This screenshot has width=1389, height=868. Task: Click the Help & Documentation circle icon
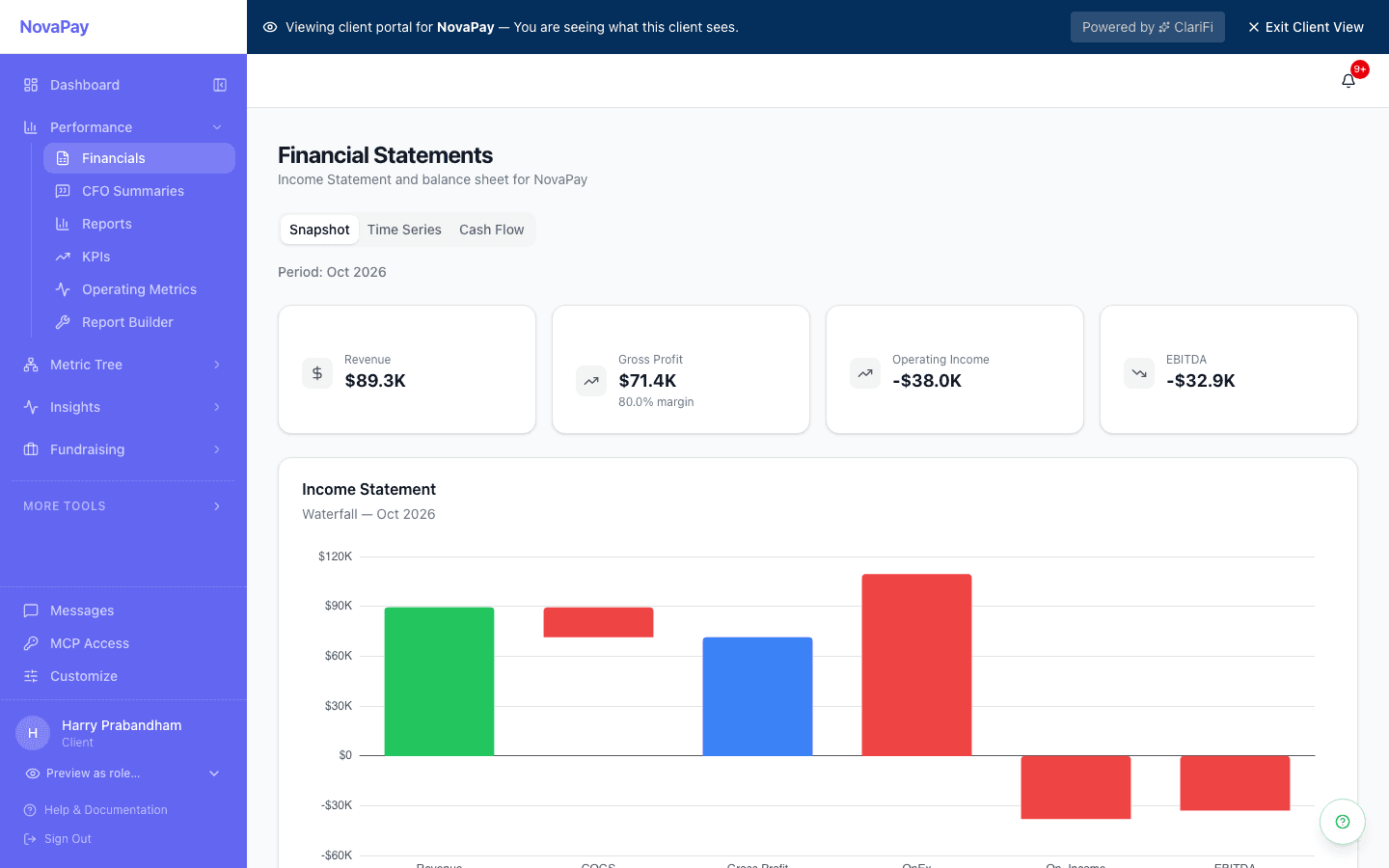pyautogui.click(x=30, y=810)
